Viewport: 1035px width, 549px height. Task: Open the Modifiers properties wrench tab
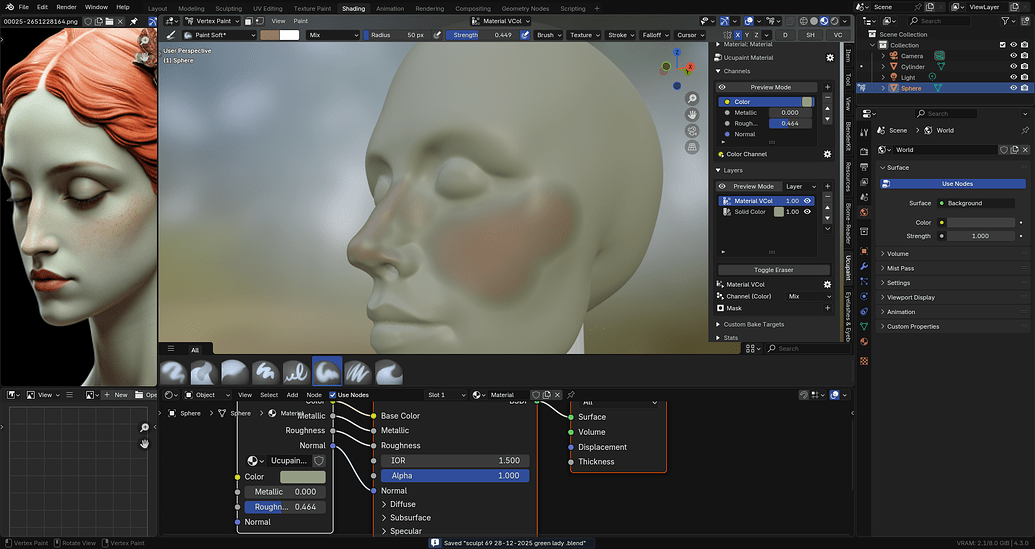tap(864, 266)
